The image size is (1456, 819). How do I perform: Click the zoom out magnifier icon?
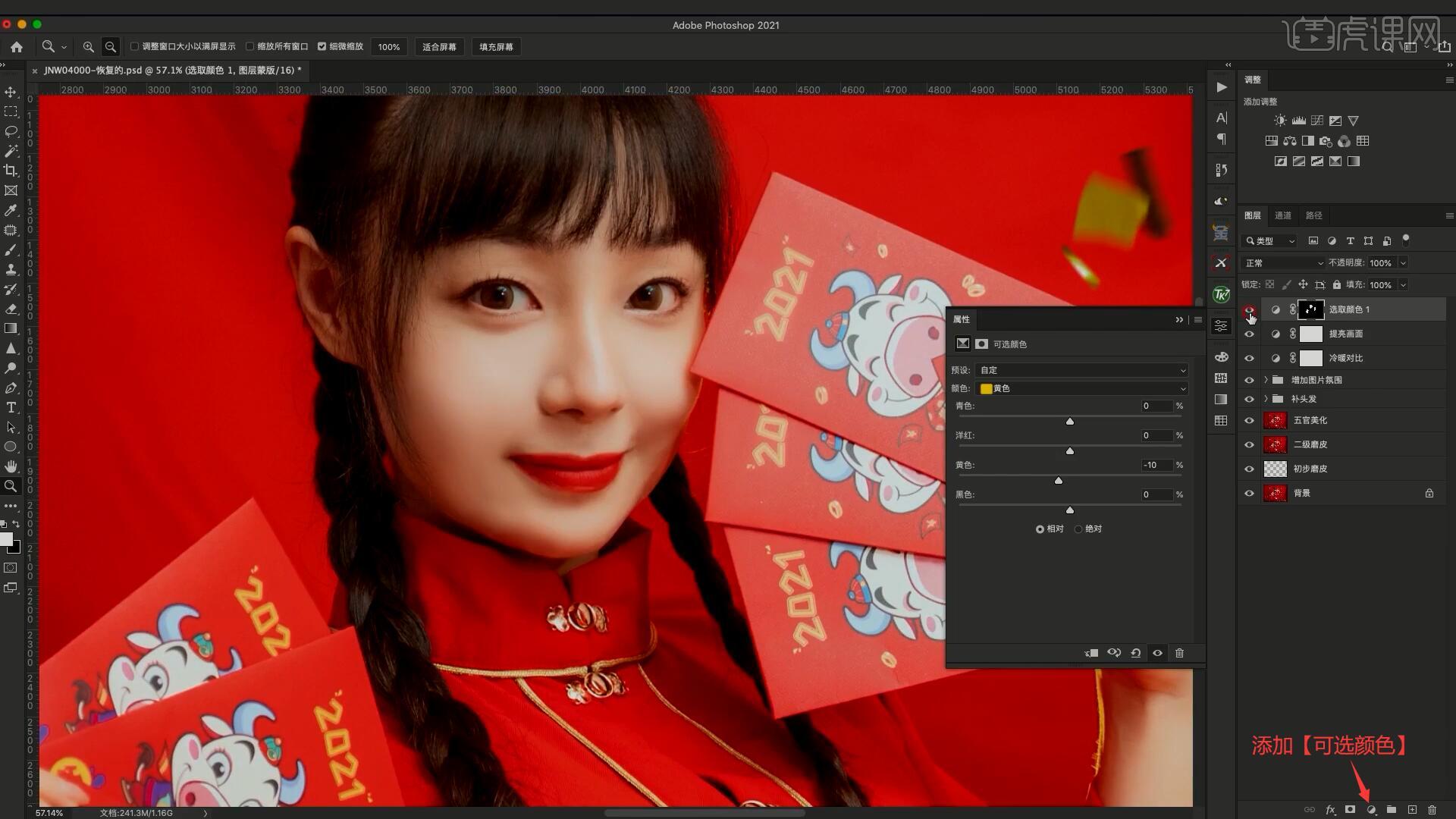pyautogui.click(x=111, y=47)
